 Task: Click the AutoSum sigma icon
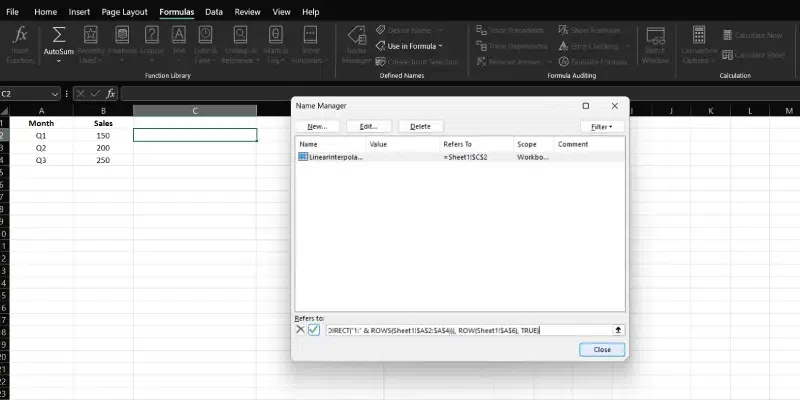tap(59, 35)
